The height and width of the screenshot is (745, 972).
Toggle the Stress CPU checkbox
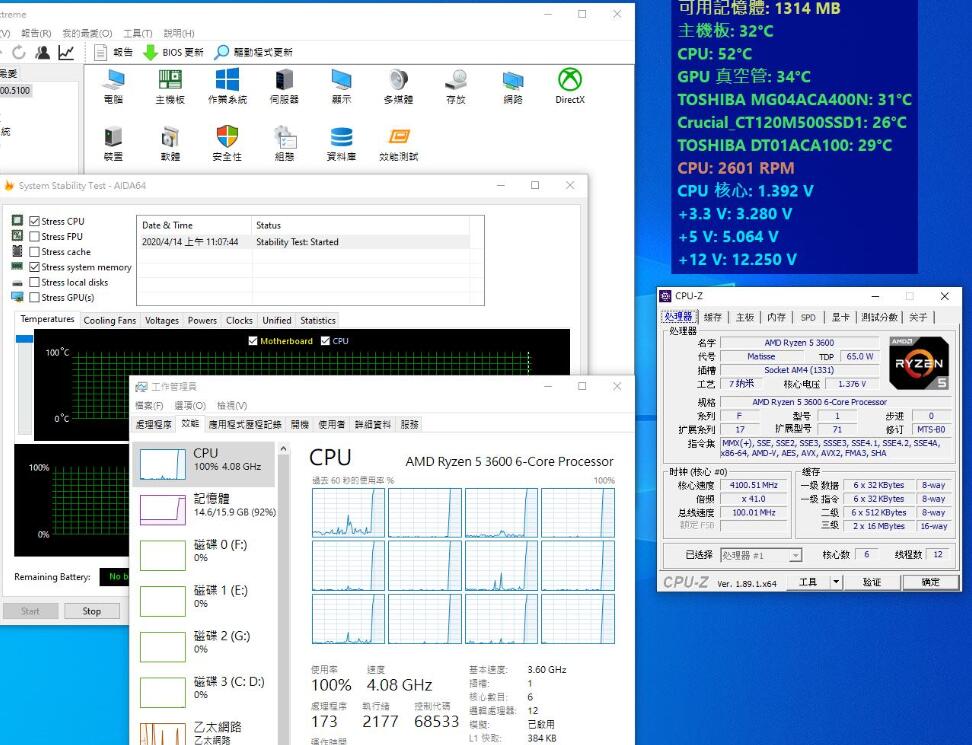(35, 221)
